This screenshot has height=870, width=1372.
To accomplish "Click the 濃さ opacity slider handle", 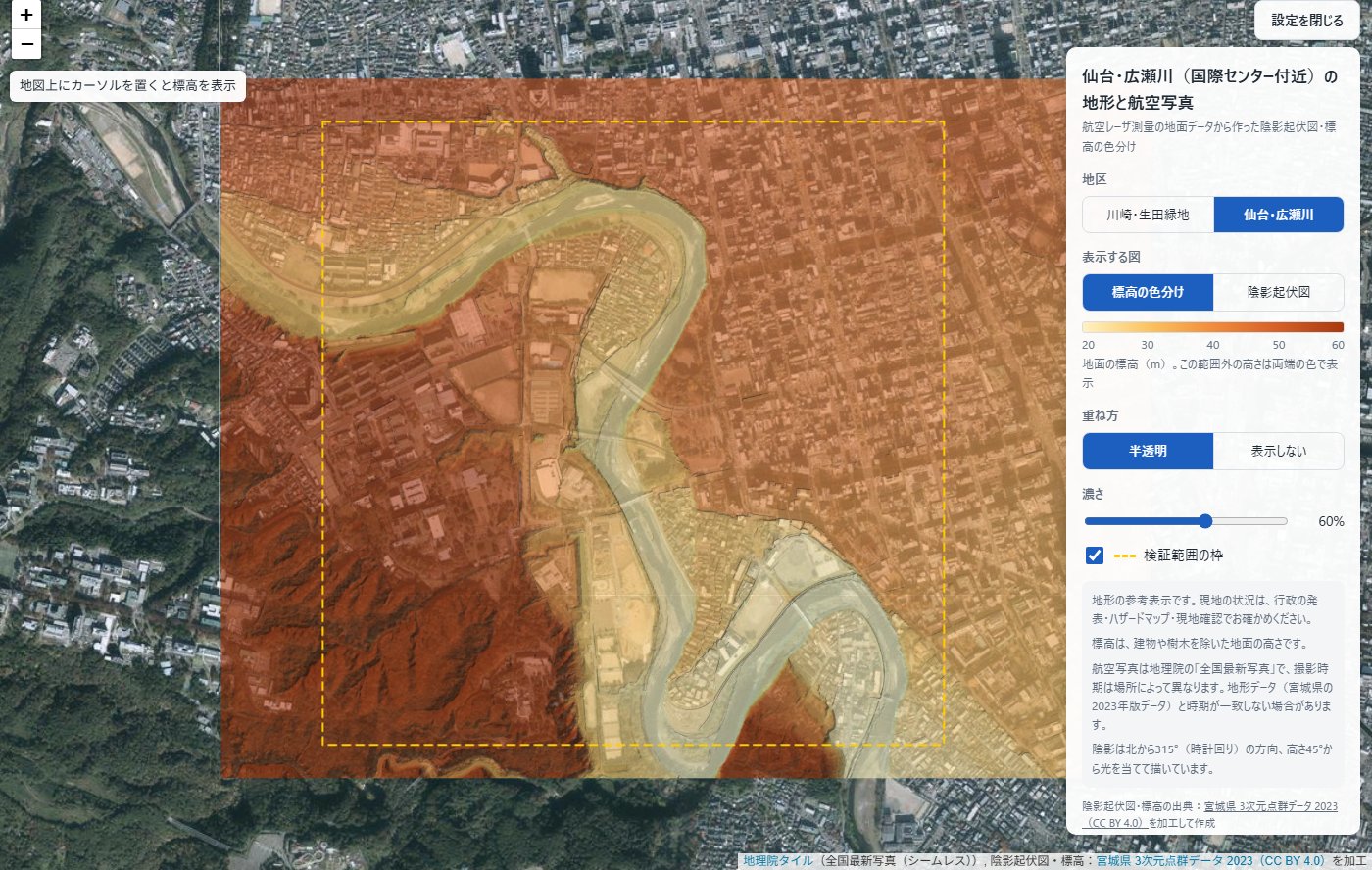I will pos(1205,521).
